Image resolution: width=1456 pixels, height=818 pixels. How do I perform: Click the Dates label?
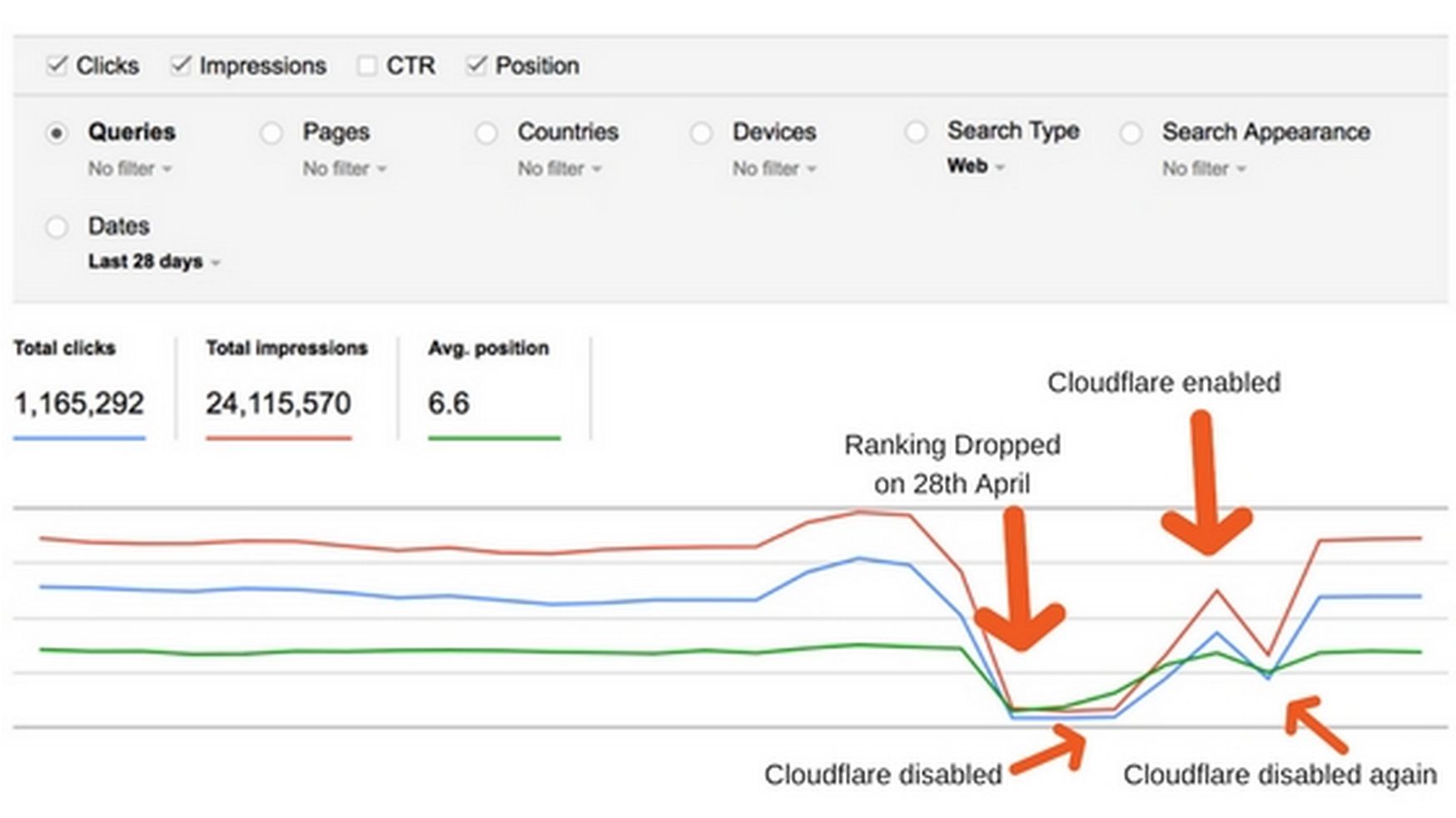pos(119,226)
